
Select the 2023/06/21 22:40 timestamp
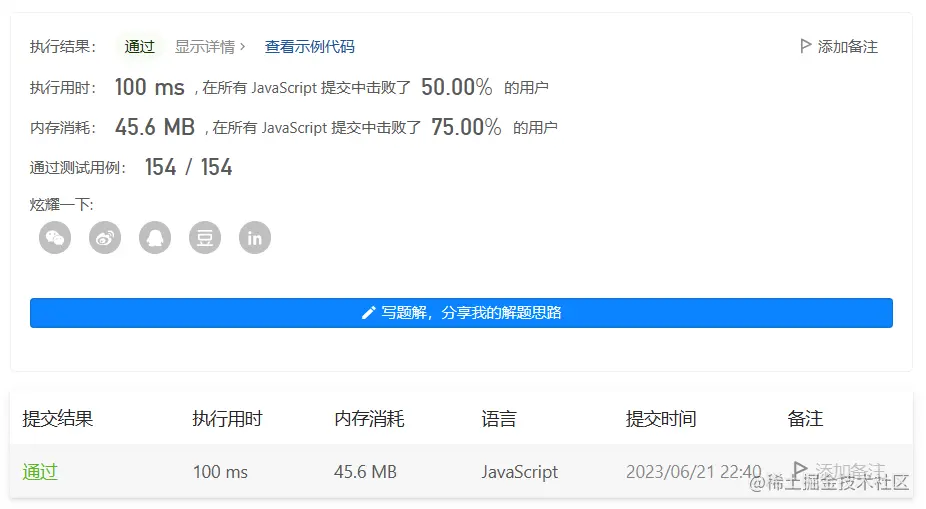point(693,472)
